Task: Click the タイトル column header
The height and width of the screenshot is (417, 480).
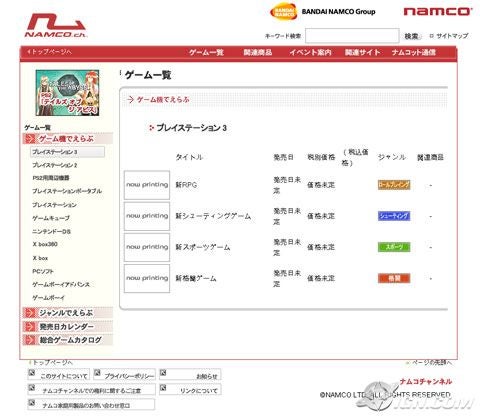Action: pos(189,157)
